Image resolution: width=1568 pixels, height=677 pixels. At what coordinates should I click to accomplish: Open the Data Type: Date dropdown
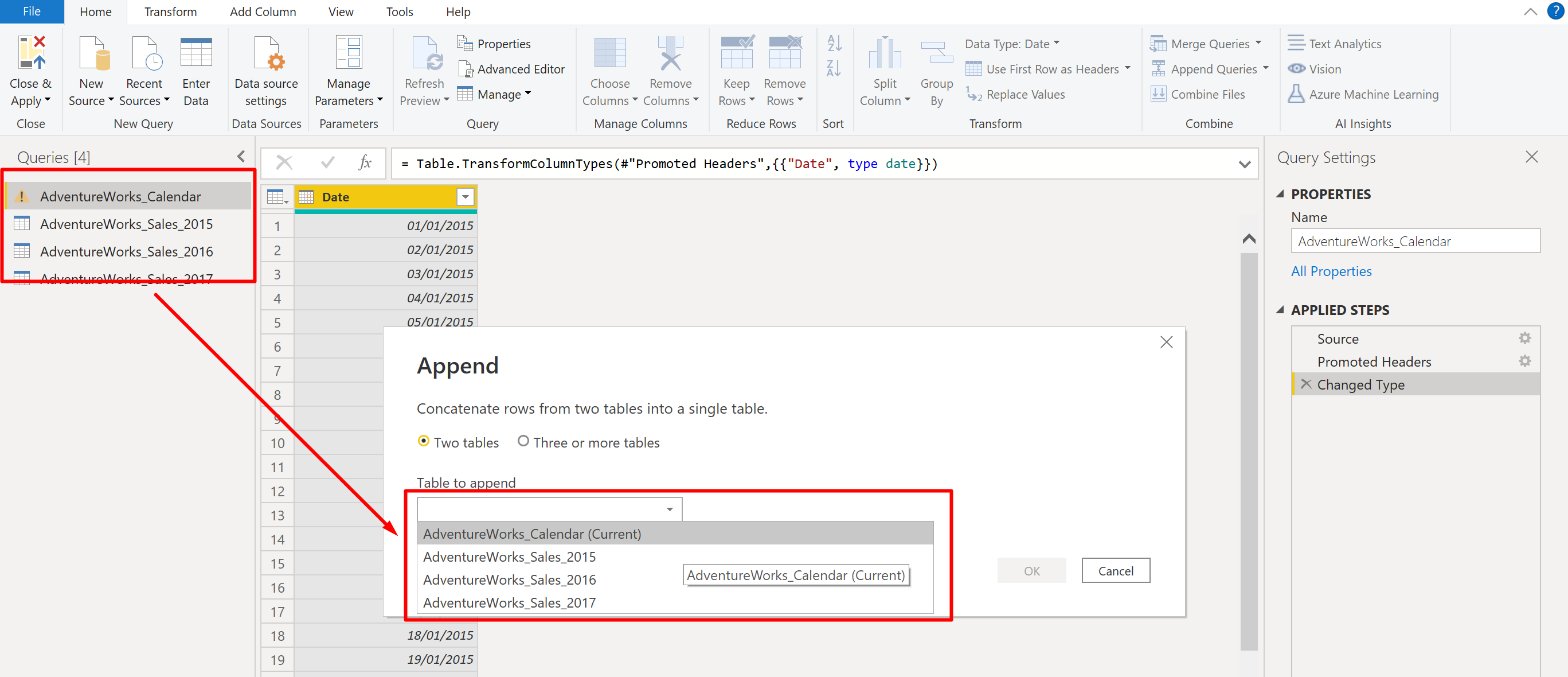tap(1012, 43)
